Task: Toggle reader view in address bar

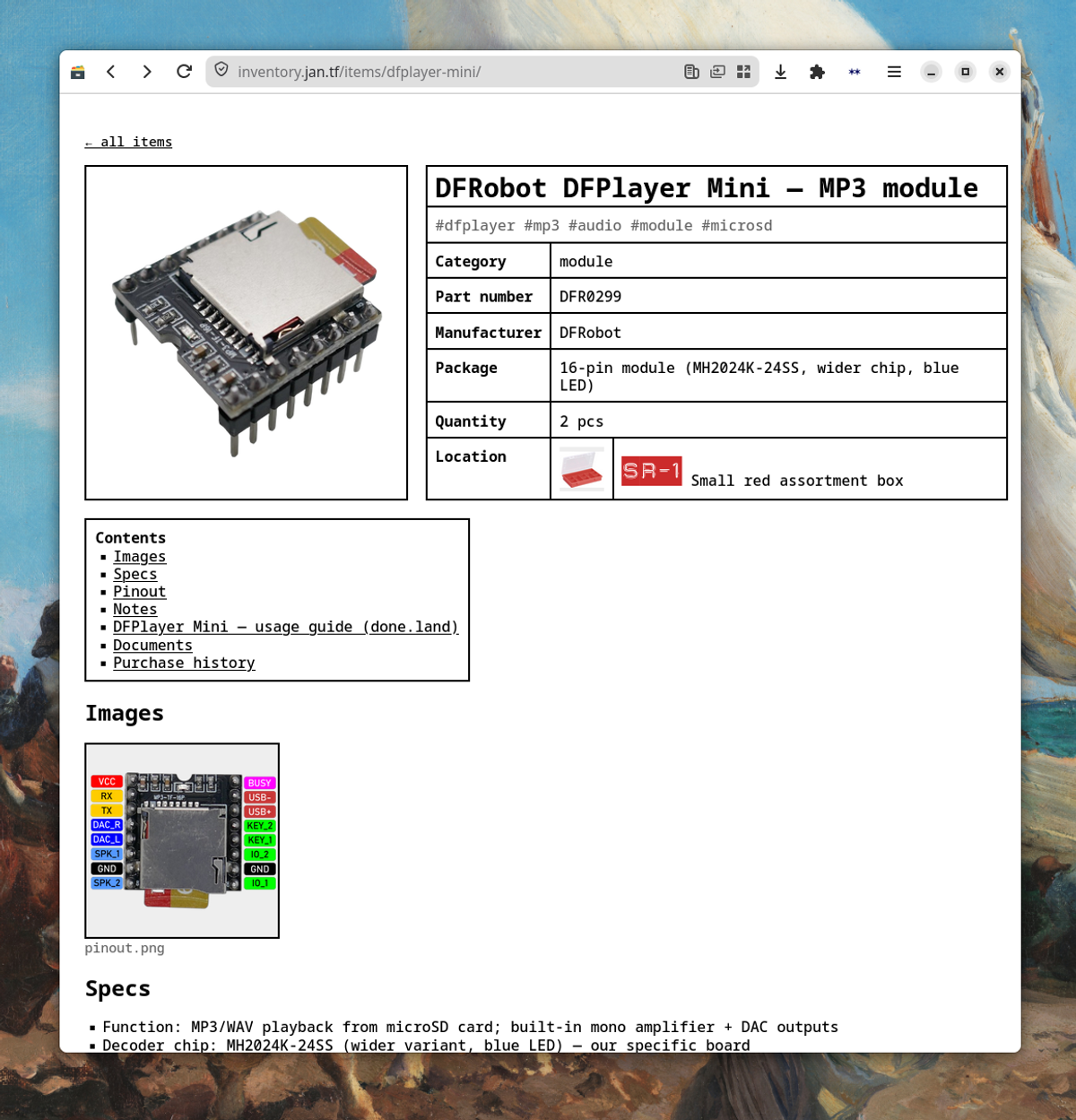Action: click(x=691, y=72)
